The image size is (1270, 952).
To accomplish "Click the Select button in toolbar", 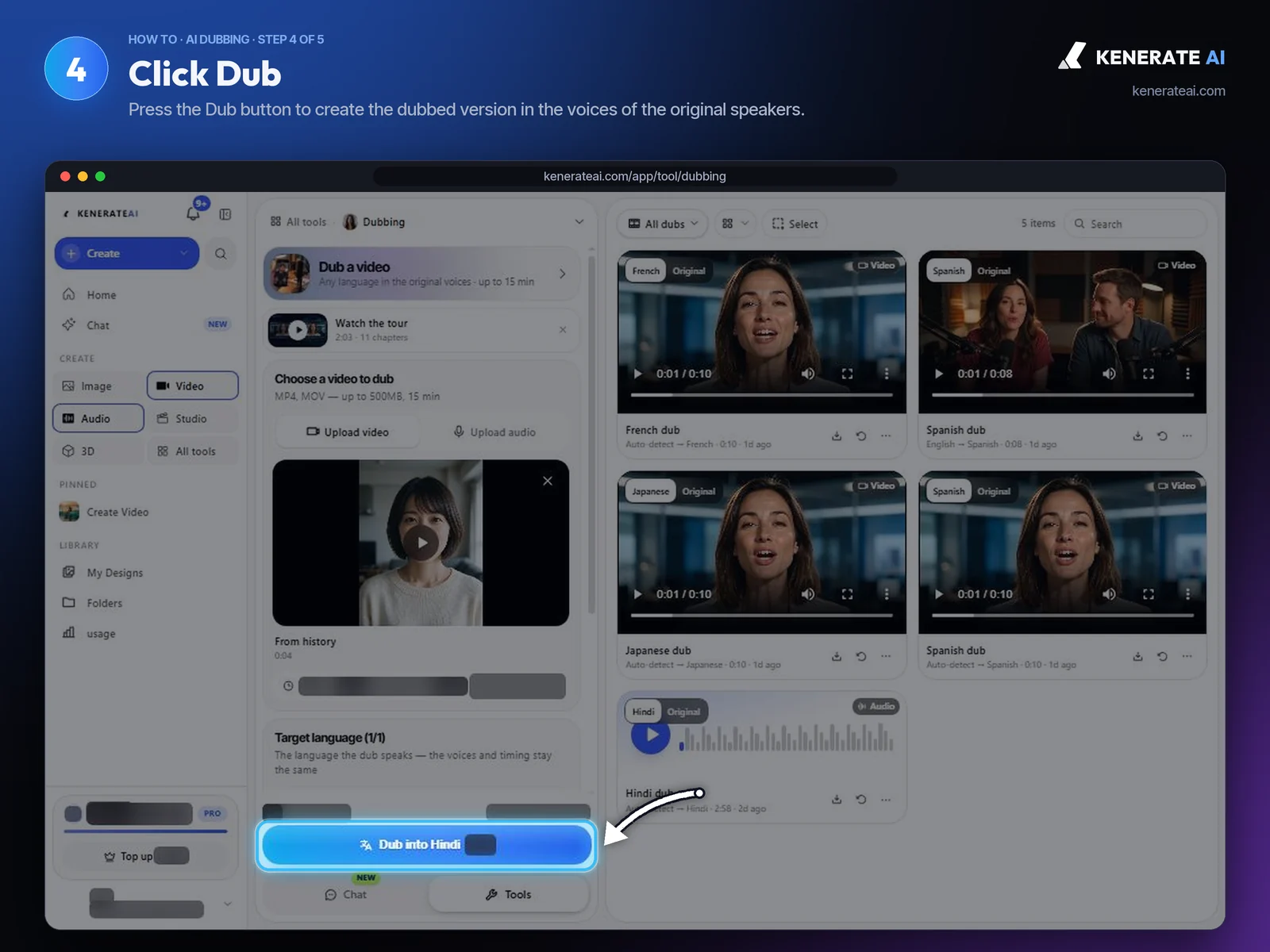I will (x=795, y=224).
